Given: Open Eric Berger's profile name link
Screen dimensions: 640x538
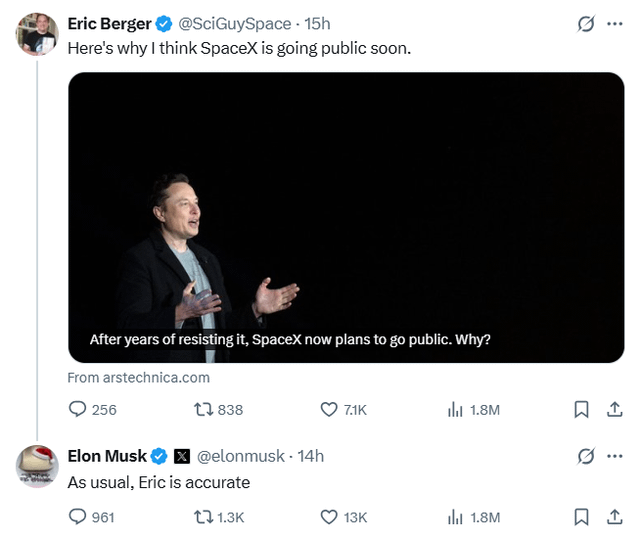Looking at the screenshot, I should [109, 23].
